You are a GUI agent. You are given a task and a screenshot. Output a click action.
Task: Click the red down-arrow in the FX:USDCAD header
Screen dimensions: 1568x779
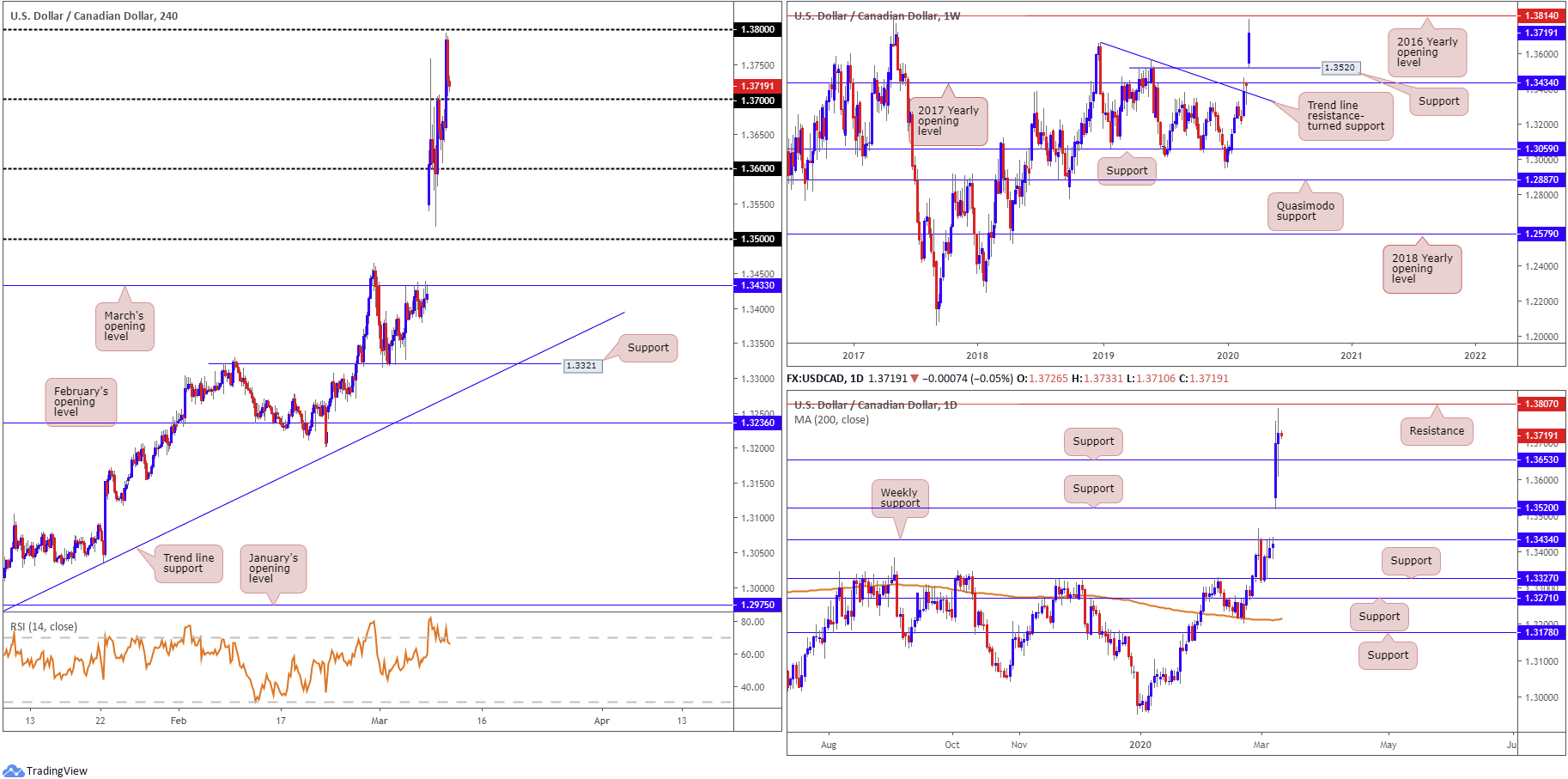pos(915,379)
